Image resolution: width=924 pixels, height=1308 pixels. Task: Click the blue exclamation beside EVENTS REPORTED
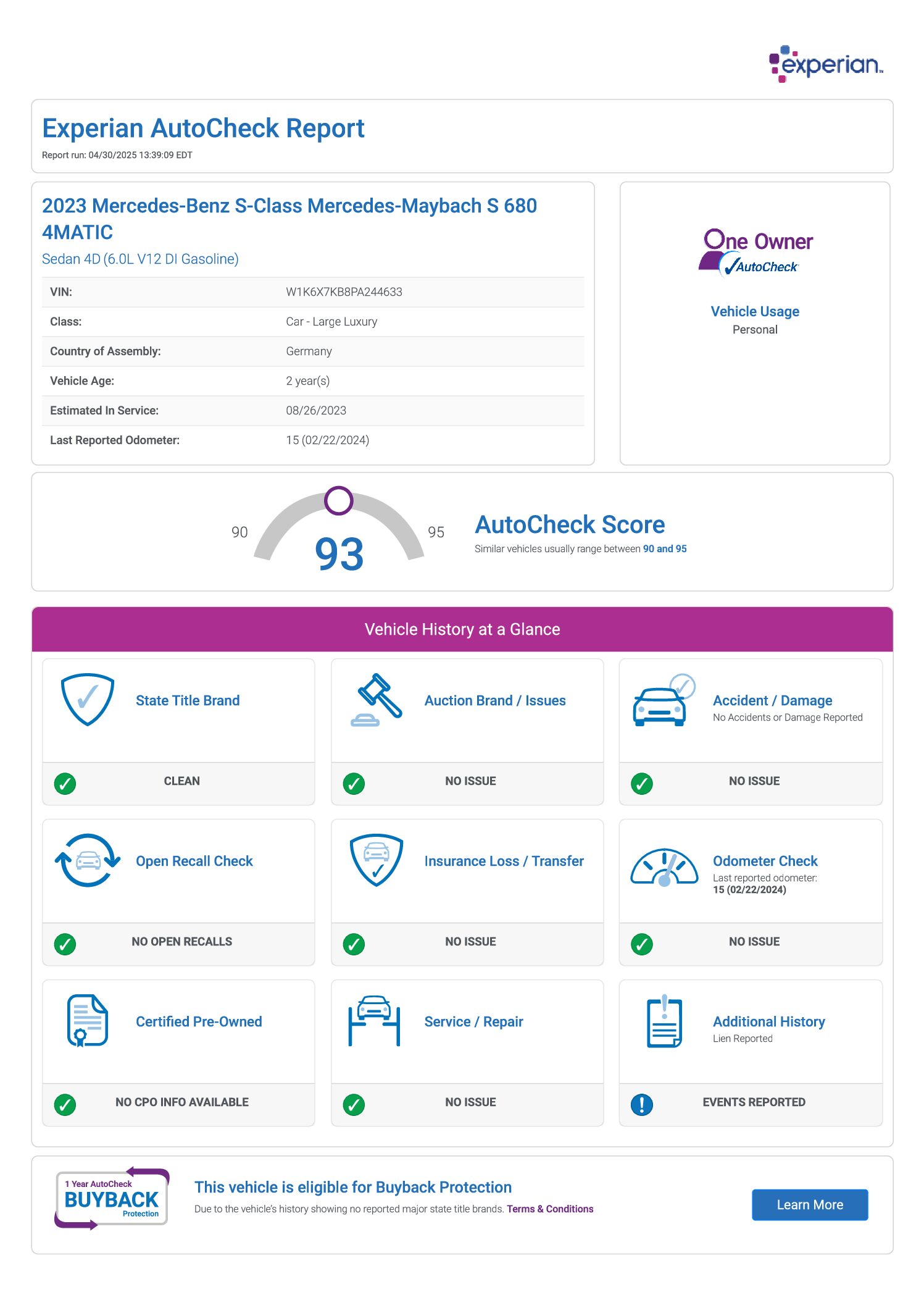(x=642, y=1104)
